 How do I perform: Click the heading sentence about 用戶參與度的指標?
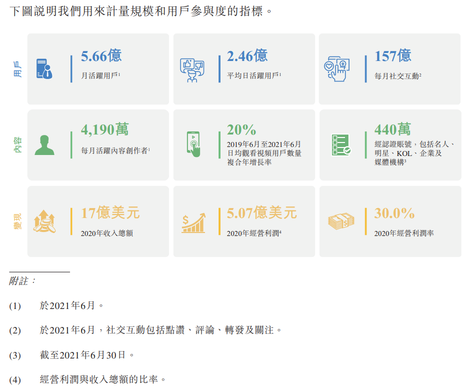(141, 11)
